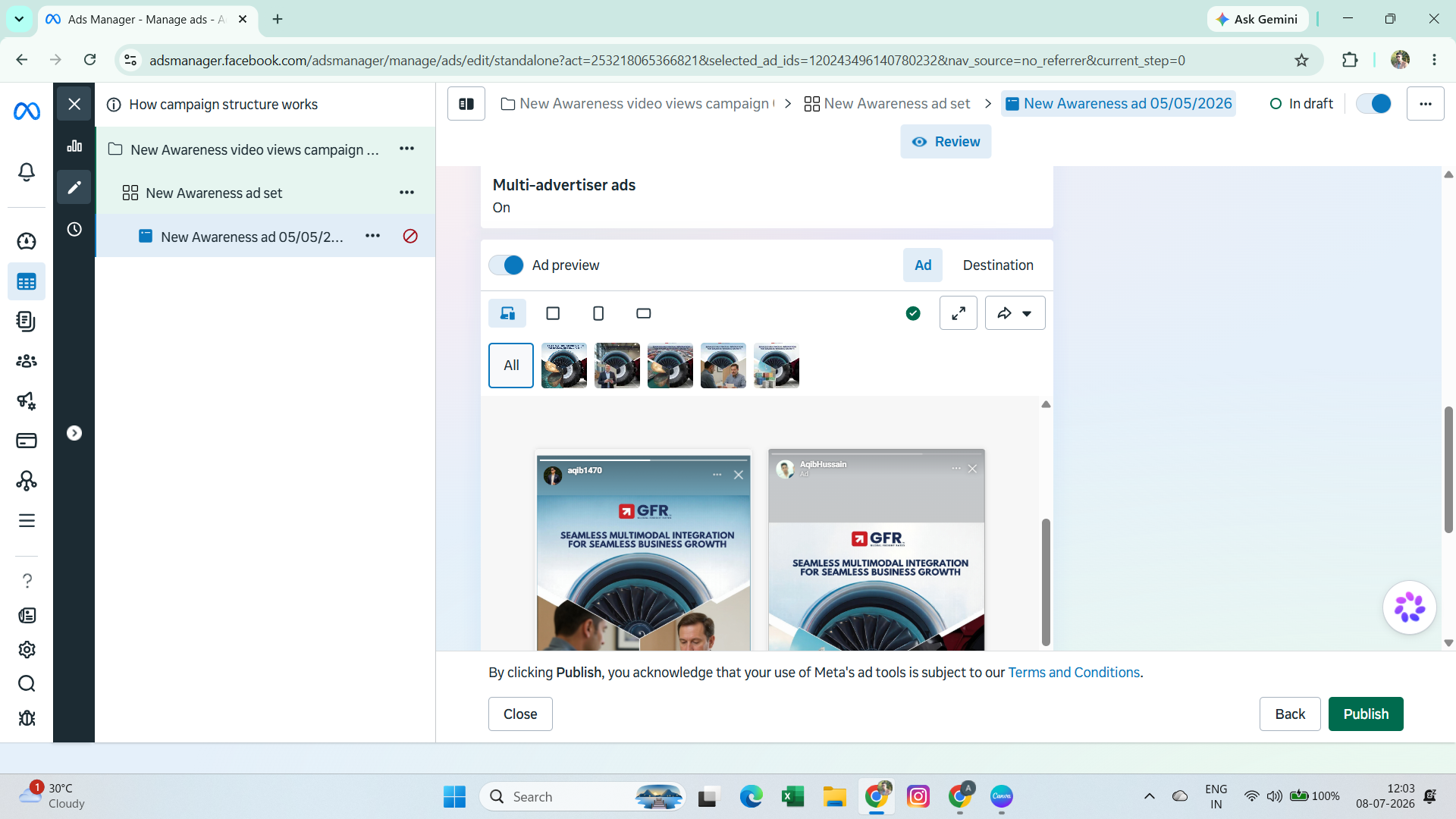Image resolution: width=1456 pixels, height=819 pixels.
Task: Open the Meta AI assistant bubble
Action: coord(1410,607)
